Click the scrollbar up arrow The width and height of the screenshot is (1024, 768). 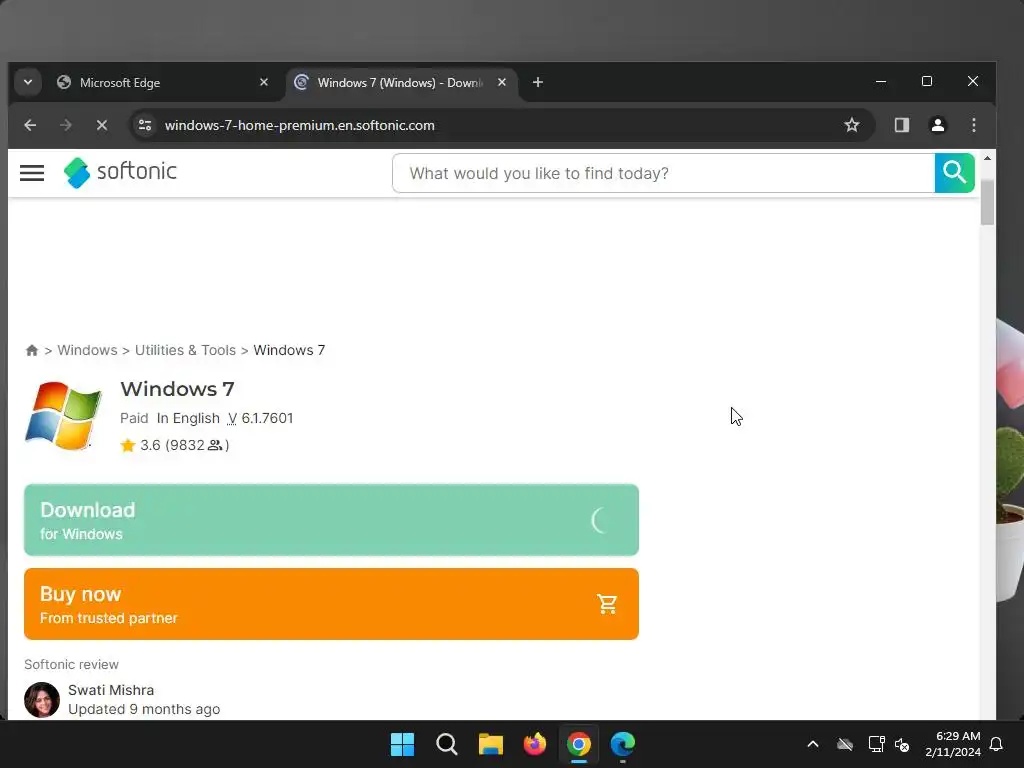tap(987, 159)
